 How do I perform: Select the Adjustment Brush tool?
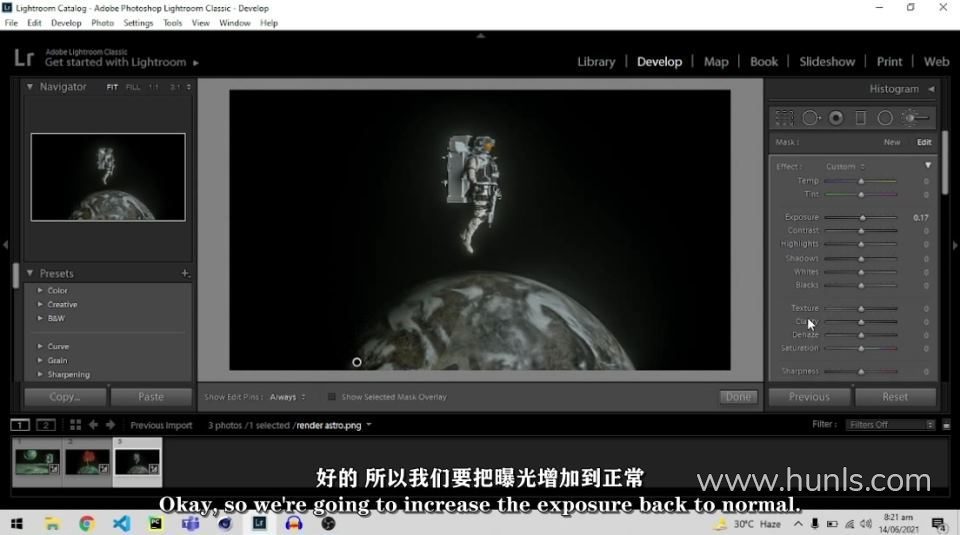(915, 118)
